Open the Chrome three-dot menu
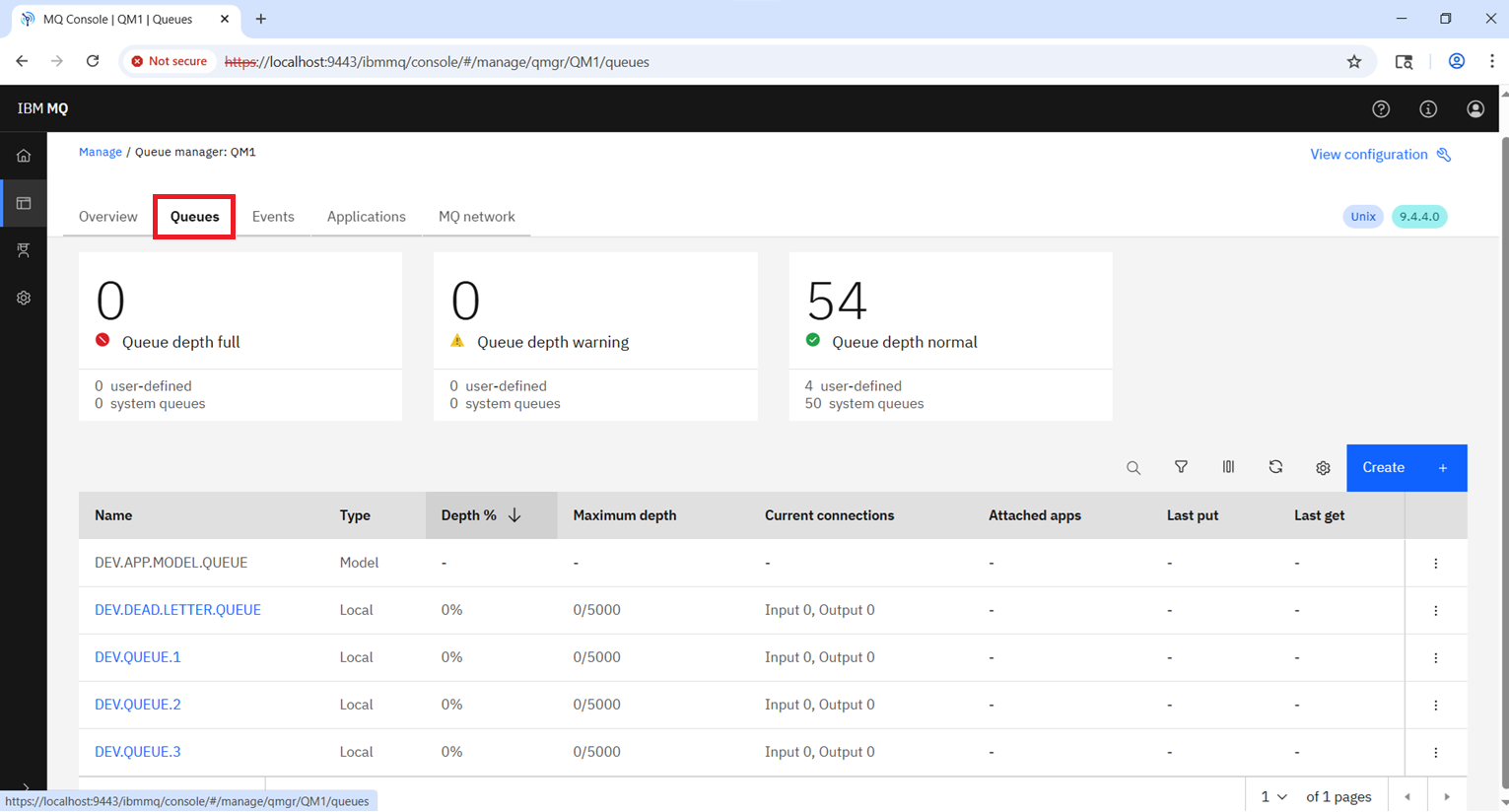Viewport: 1509px width, 812px height. (x=1492, y=61)
